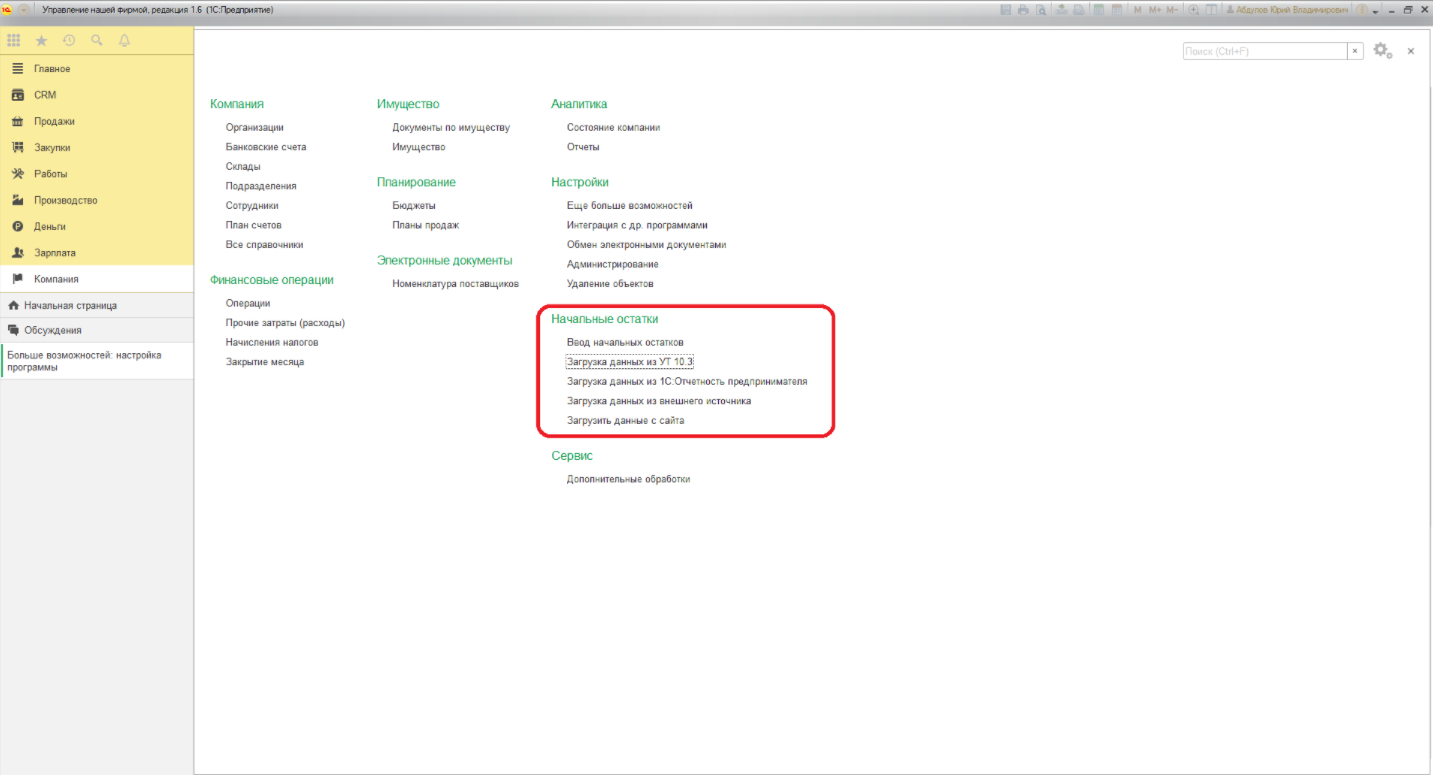Screen dimensions: 1433x775
Task: Switch to Обсуждения tab
Action: (x=97, y=330)
